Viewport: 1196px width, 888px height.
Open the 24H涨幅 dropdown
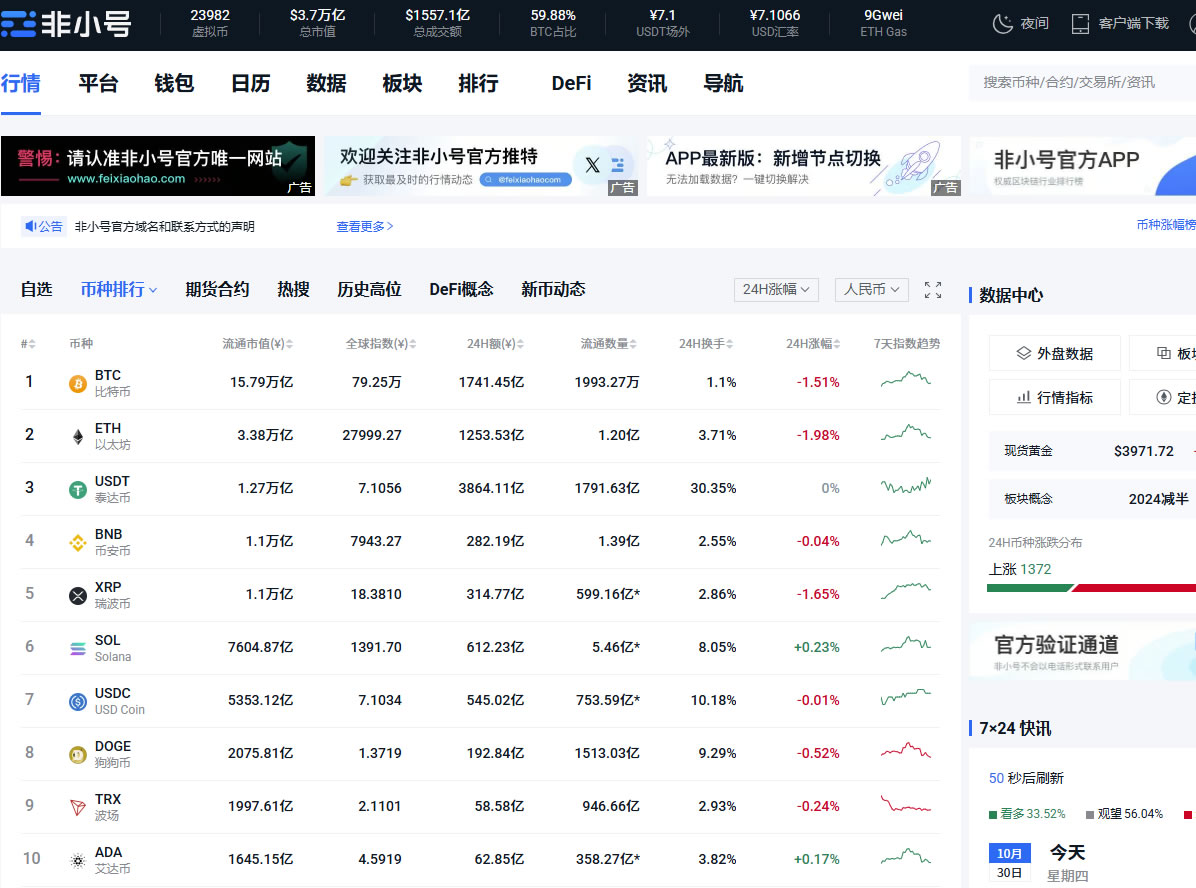click(x=776, y=289)
